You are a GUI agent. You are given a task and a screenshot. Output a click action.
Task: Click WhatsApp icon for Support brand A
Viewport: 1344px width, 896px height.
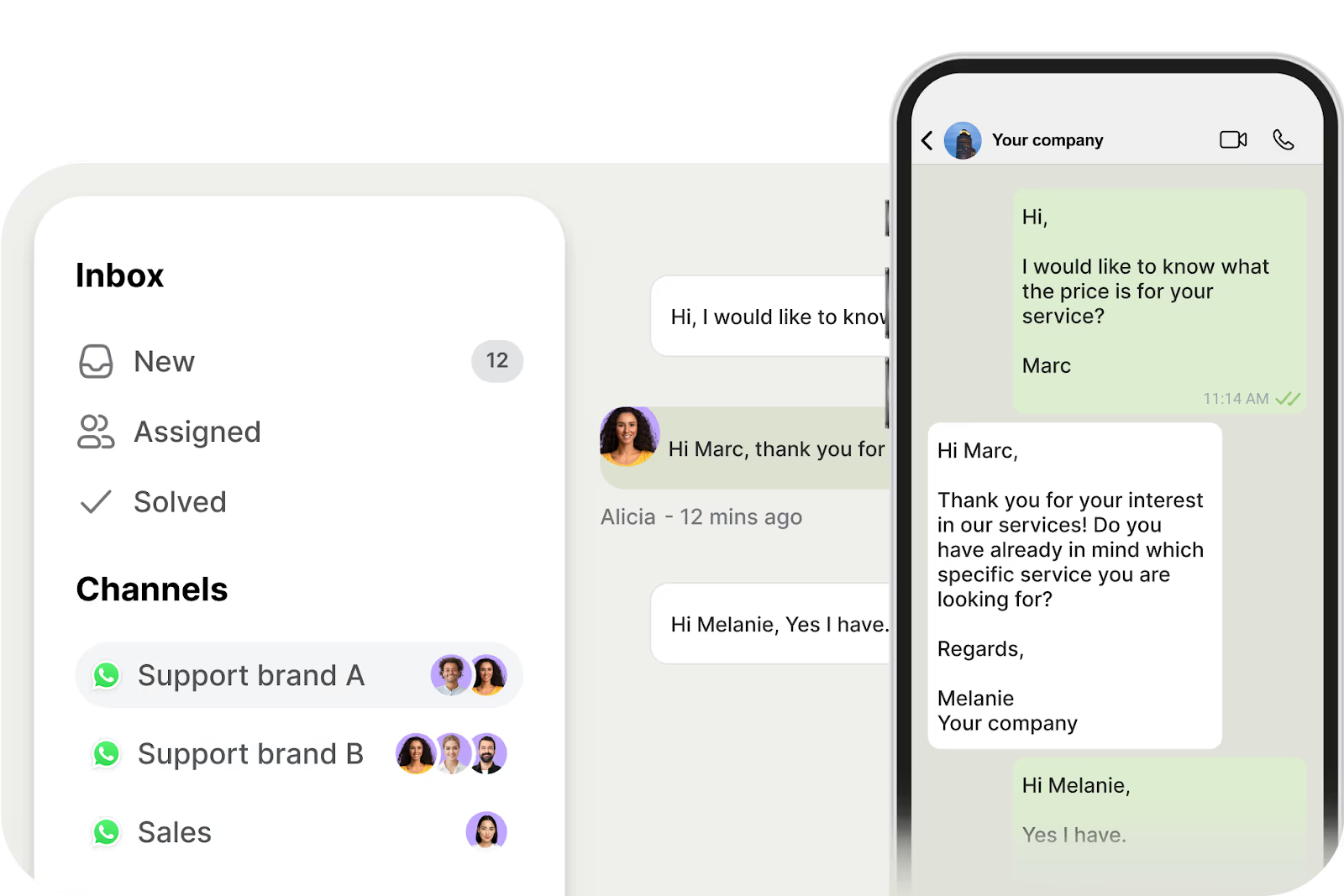(107, 675)
